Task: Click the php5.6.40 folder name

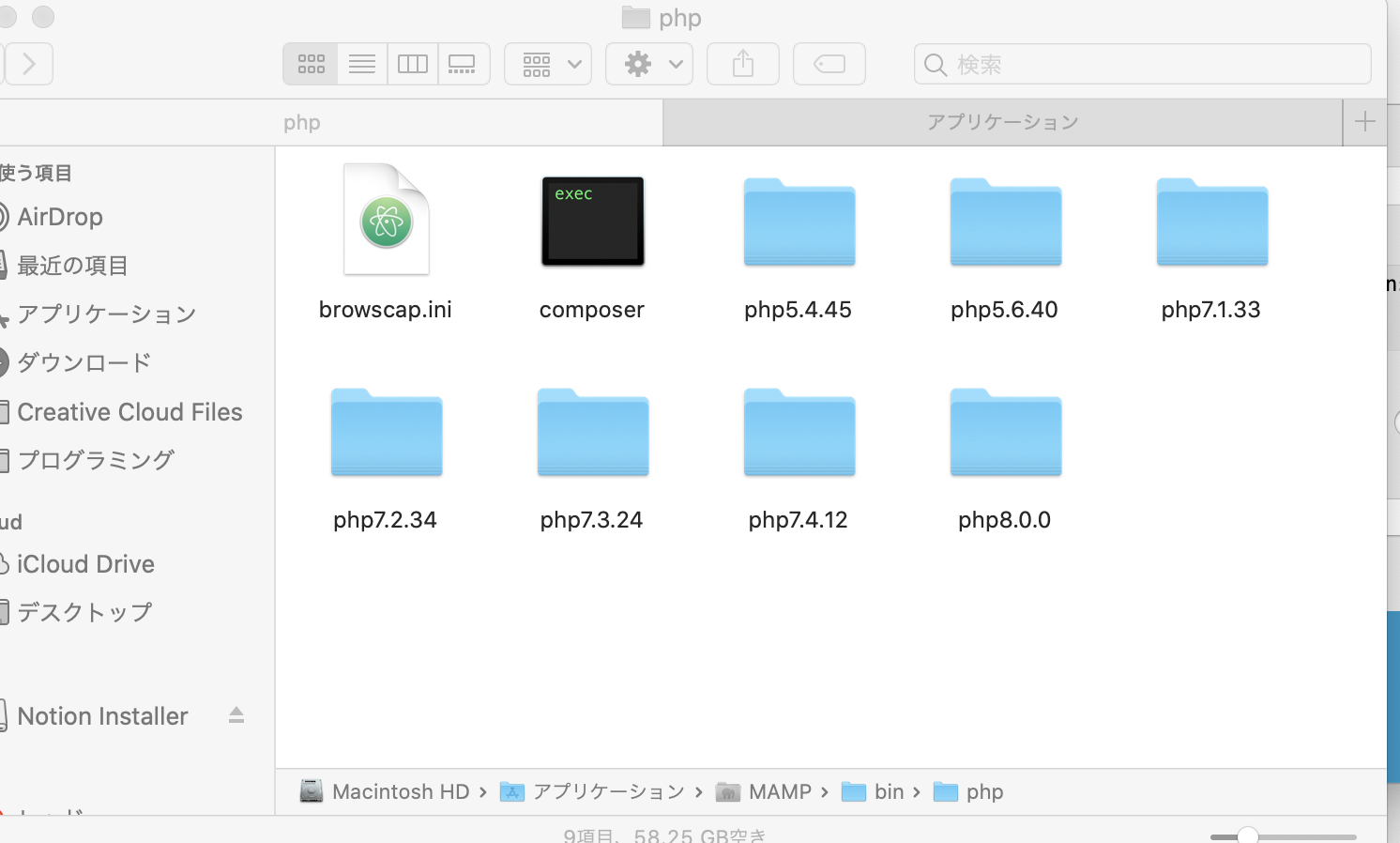Action: pyautogui.click(x=1005, y=310)
